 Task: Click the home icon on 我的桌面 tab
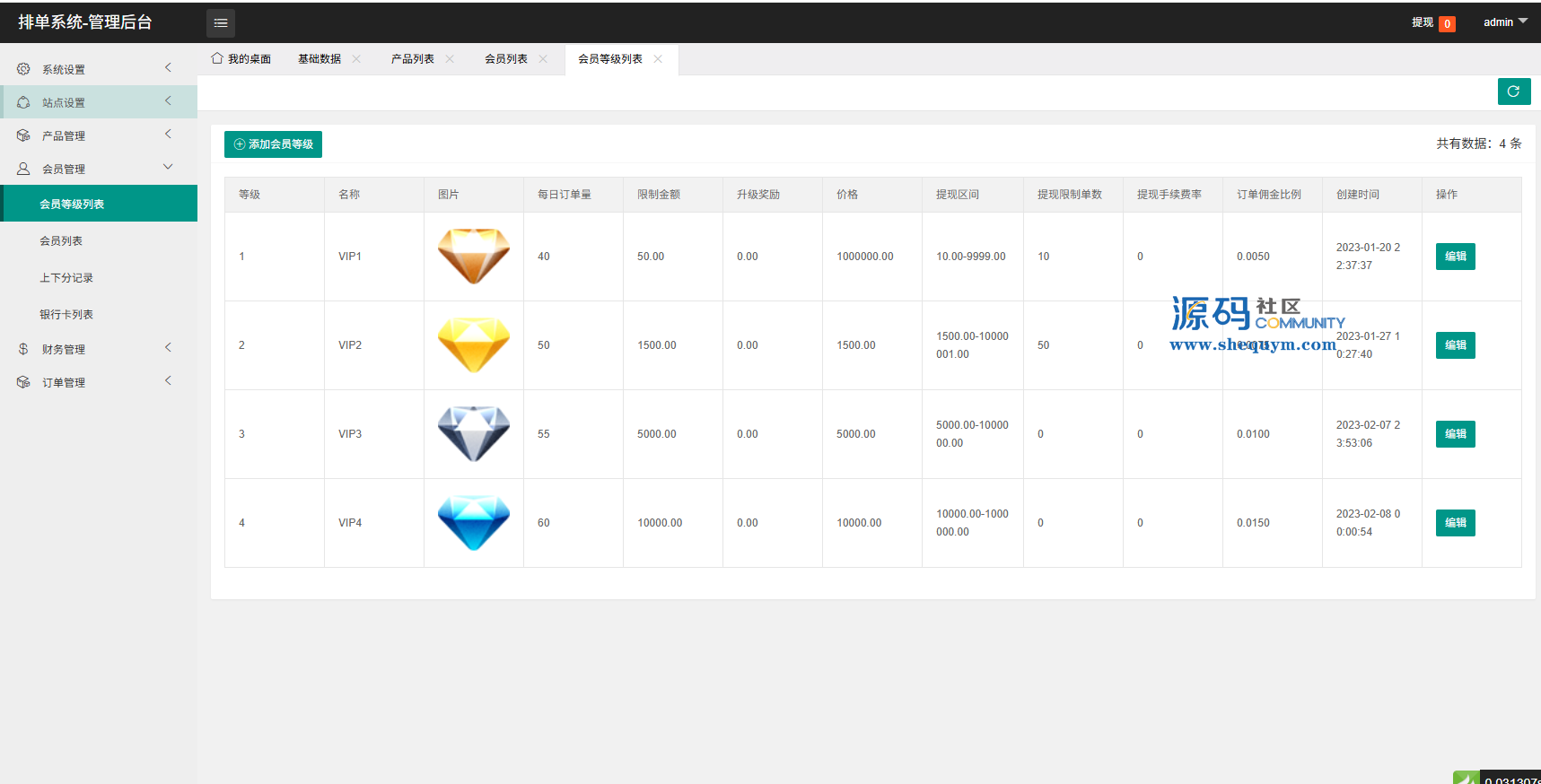[216, 58]
